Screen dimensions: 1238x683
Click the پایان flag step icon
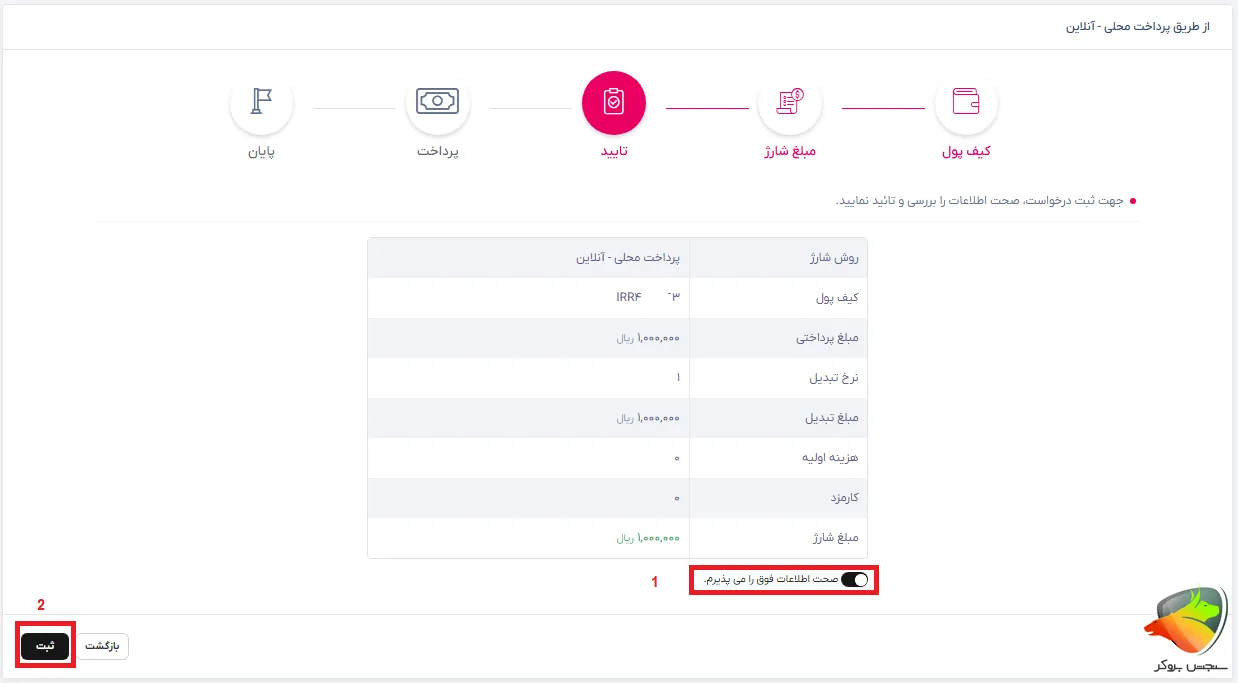(x=261, y=102)
